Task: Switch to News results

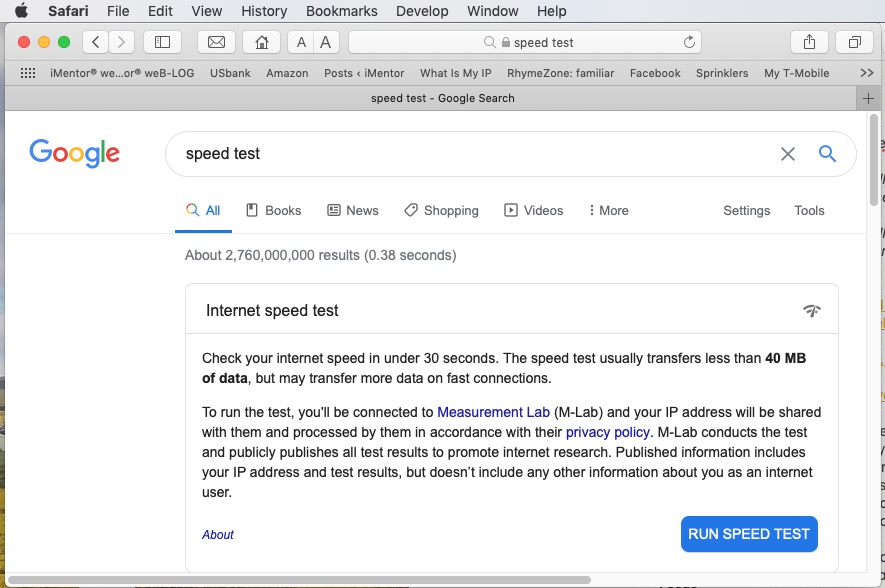Action: (x=353, y=210)
